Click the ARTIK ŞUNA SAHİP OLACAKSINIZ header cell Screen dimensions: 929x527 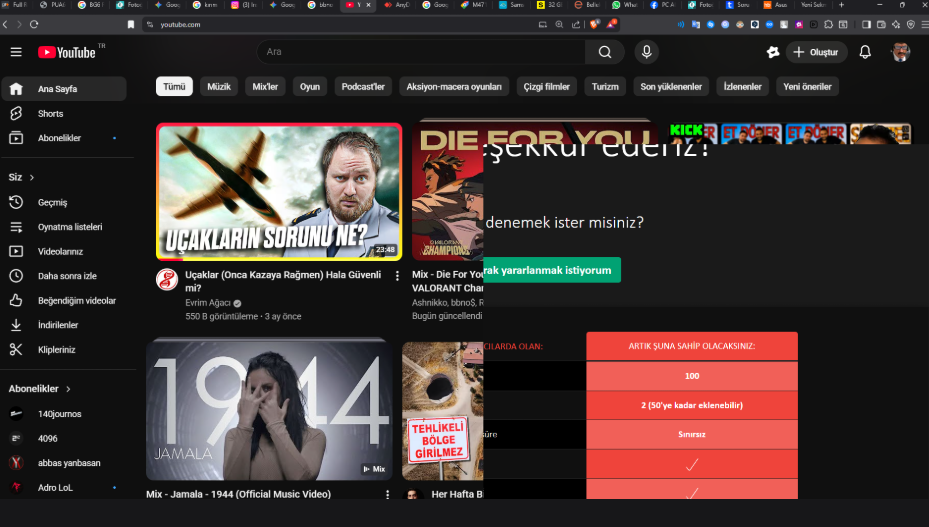coord(692,346)
